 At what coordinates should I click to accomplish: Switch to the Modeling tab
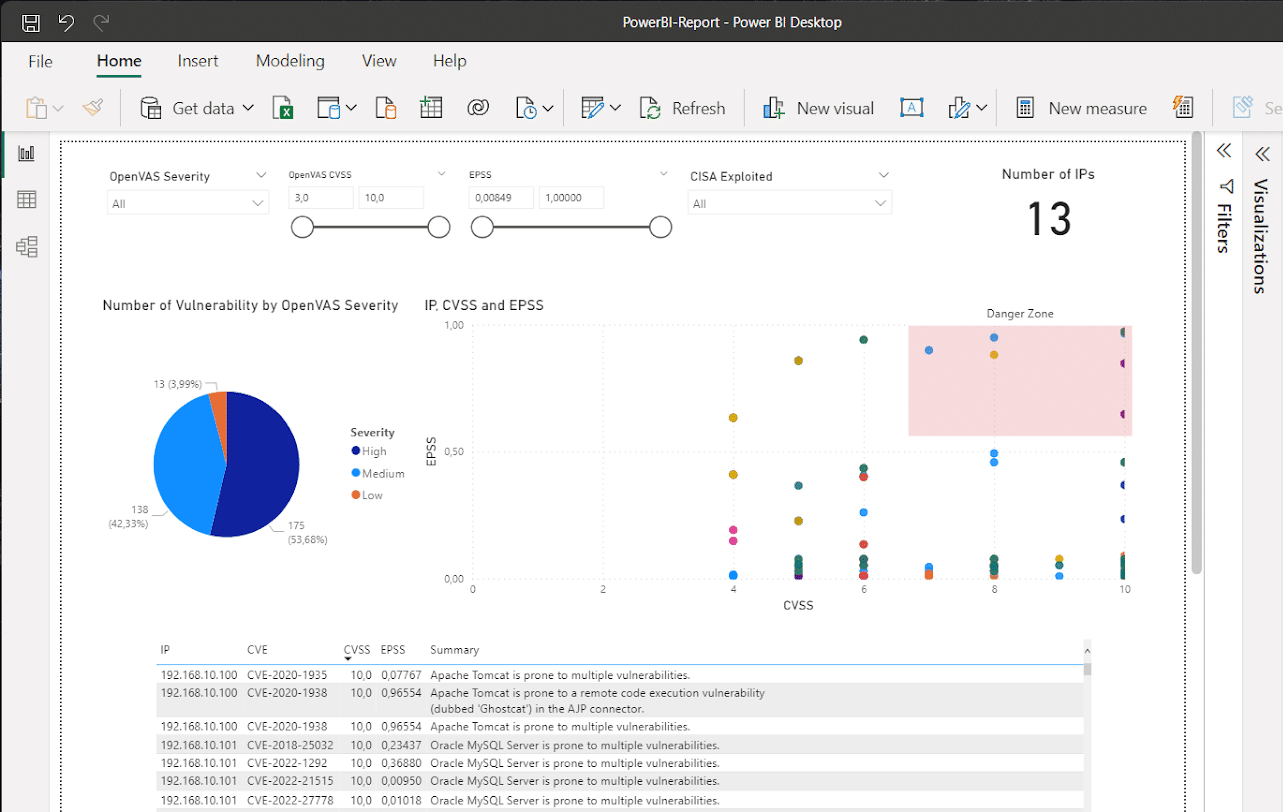(289, 61)
